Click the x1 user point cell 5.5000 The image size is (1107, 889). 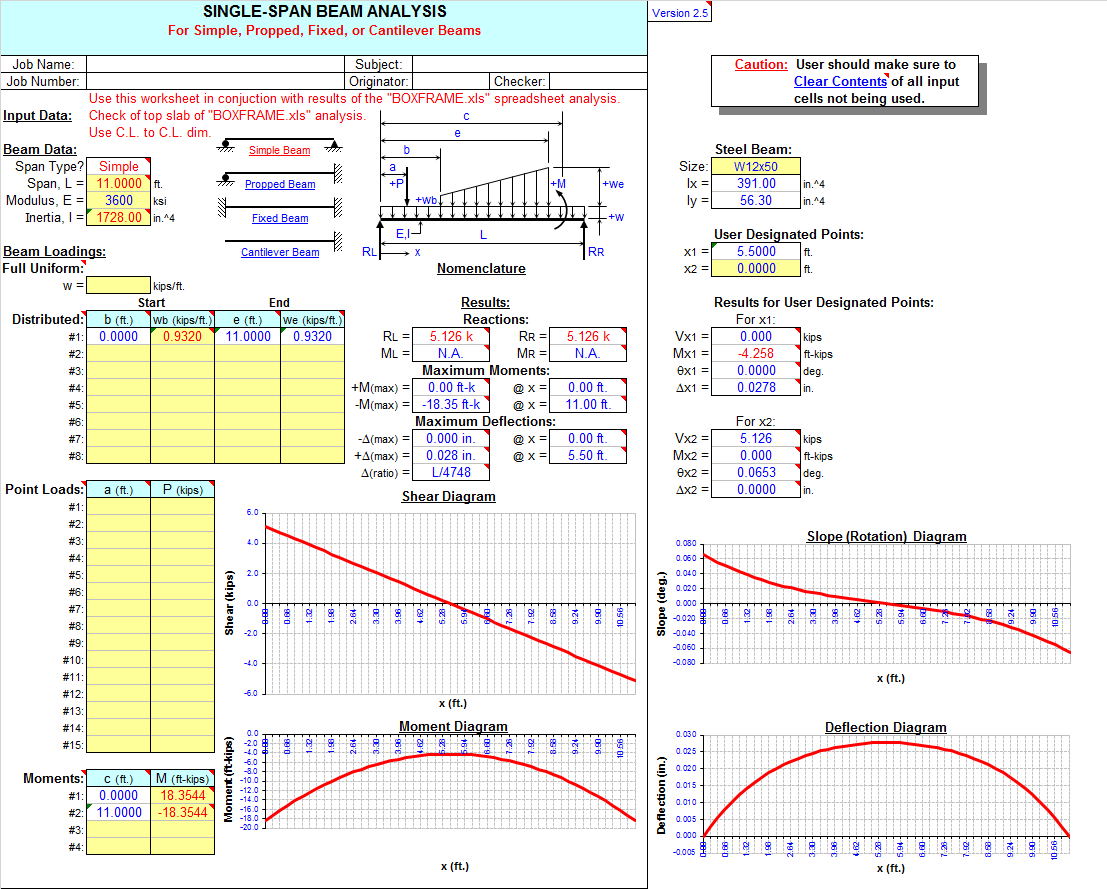755,251
